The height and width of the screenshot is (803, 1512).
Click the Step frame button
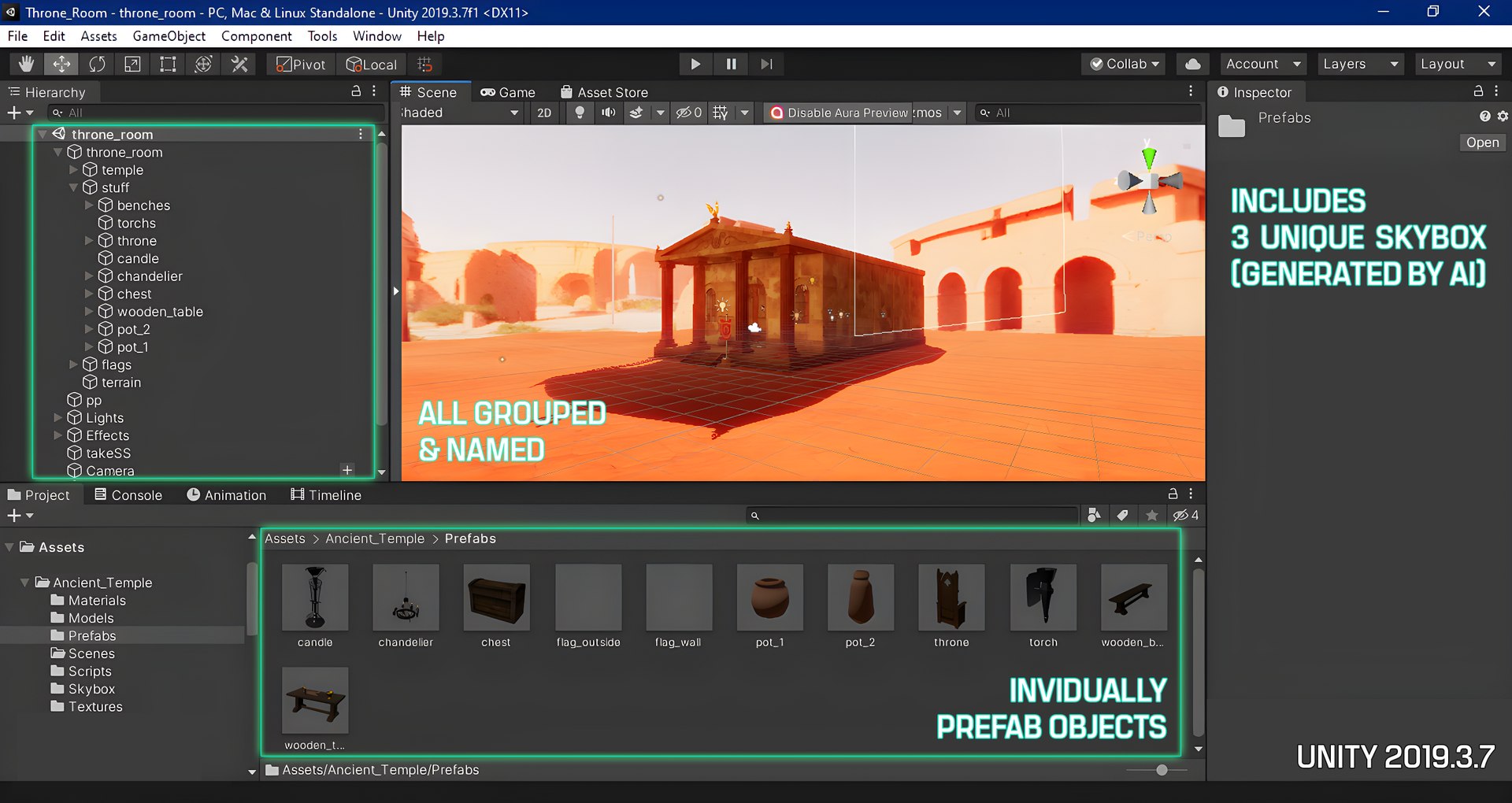[766, 64]
